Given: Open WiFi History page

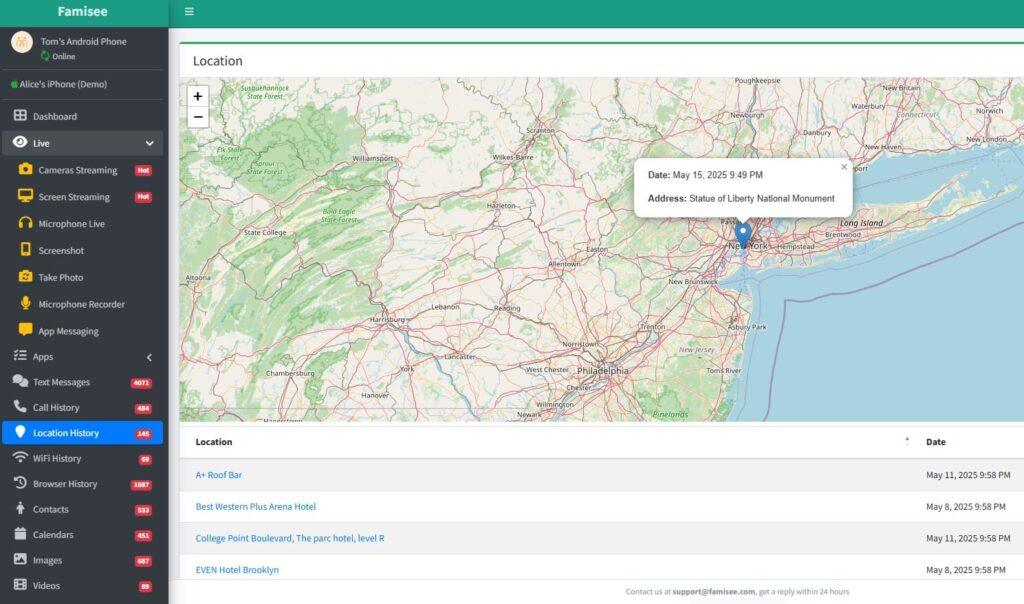Looking at the screenshot, I should click(x=56, y=459).
